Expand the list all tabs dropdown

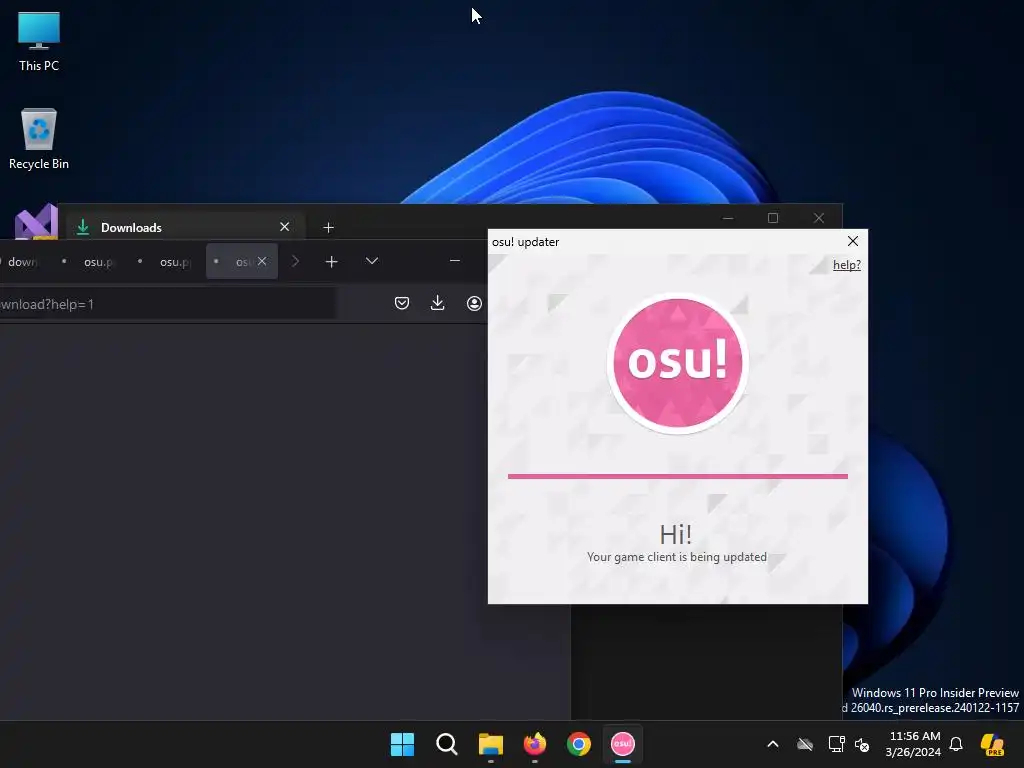point(372,261)
